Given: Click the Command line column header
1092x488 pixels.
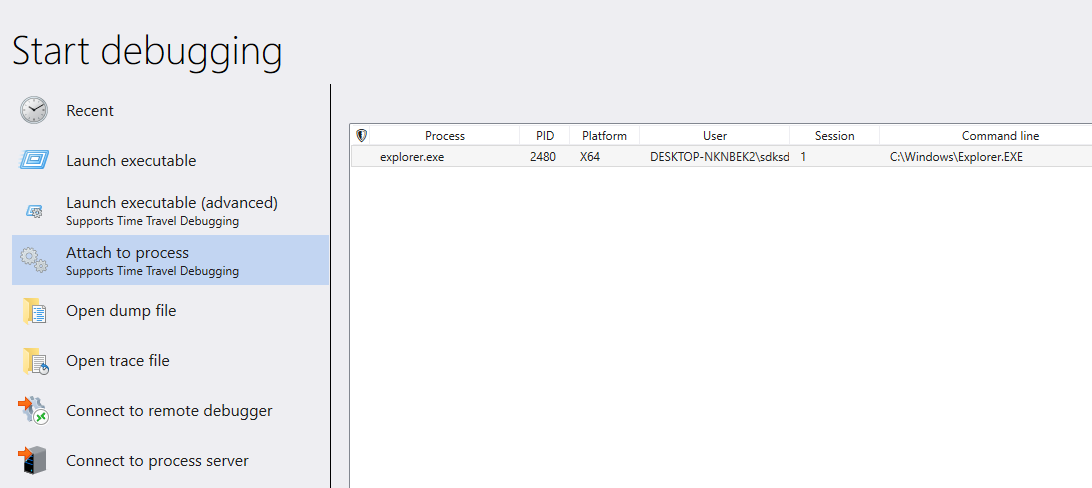Looking at the screenshot, I should point(986,136).
